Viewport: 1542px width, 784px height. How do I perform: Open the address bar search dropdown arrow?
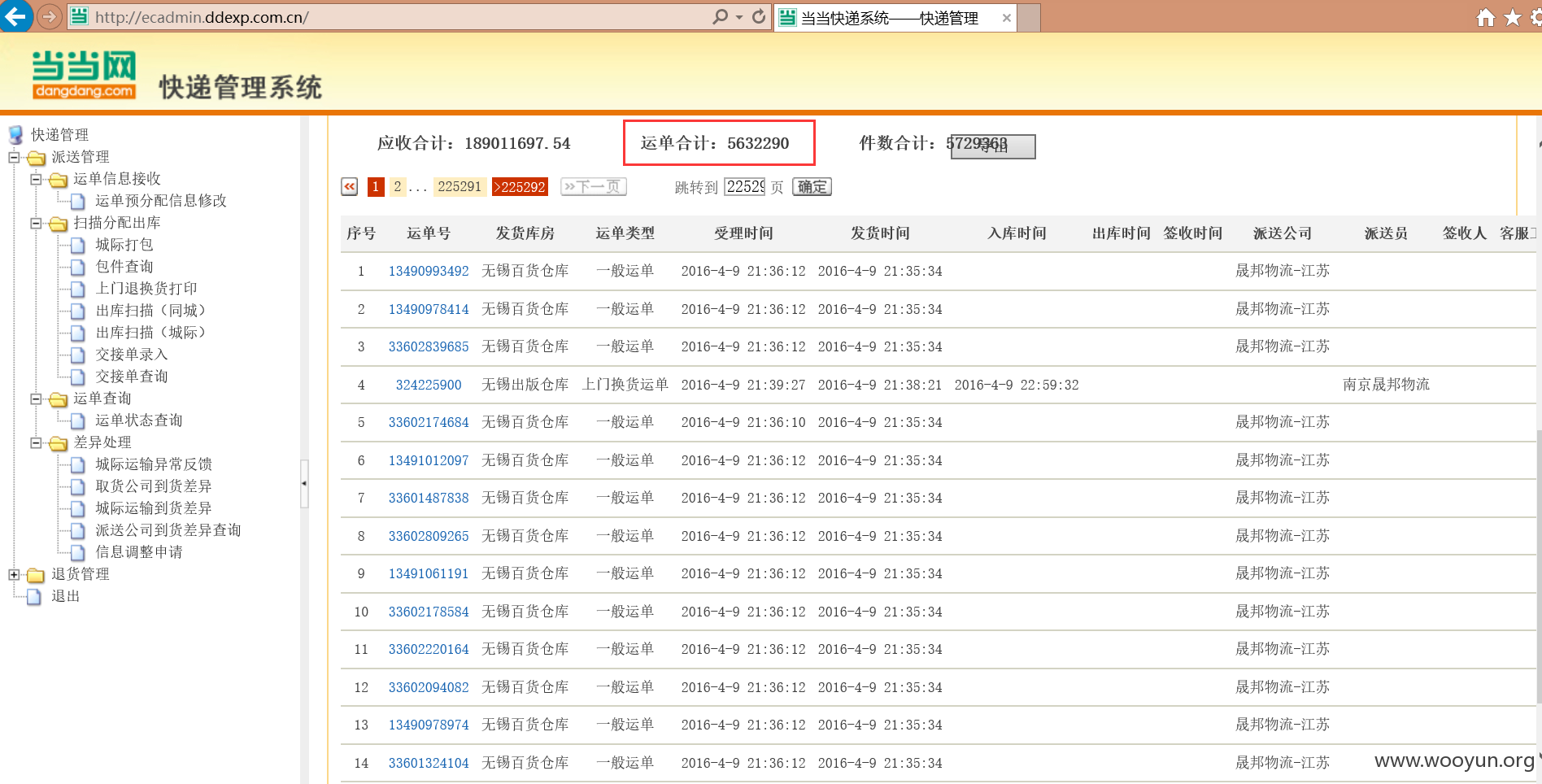(739, 17)
